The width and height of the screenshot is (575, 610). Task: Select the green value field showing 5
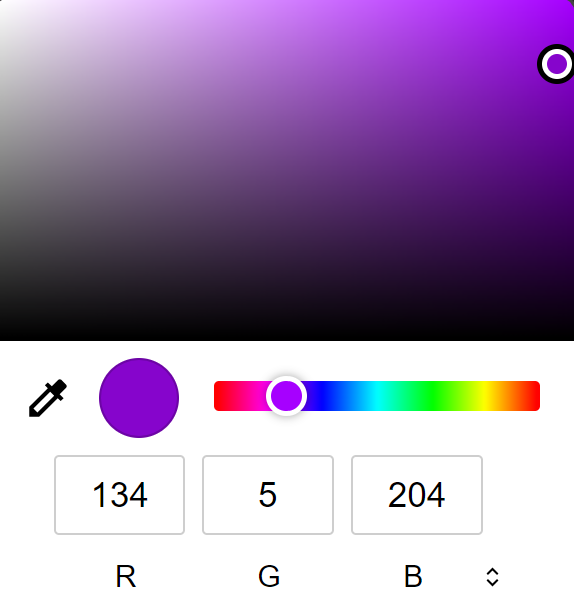(x=268, y=495)
